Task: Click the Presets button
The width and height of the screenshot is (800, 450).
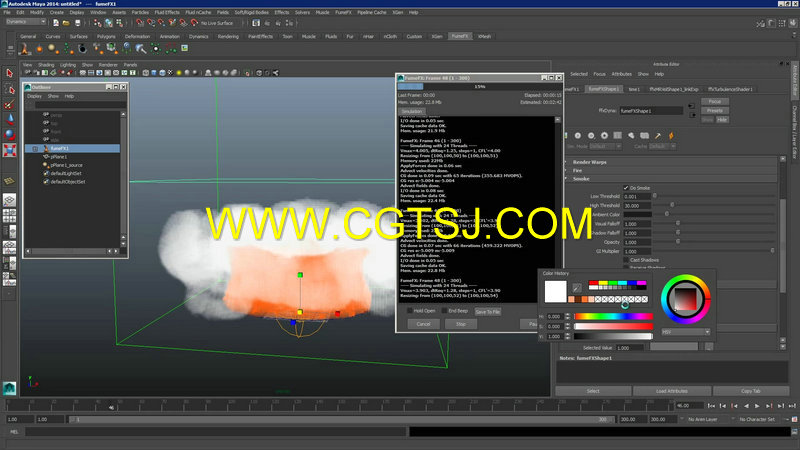Action: [x=715, y=110]
